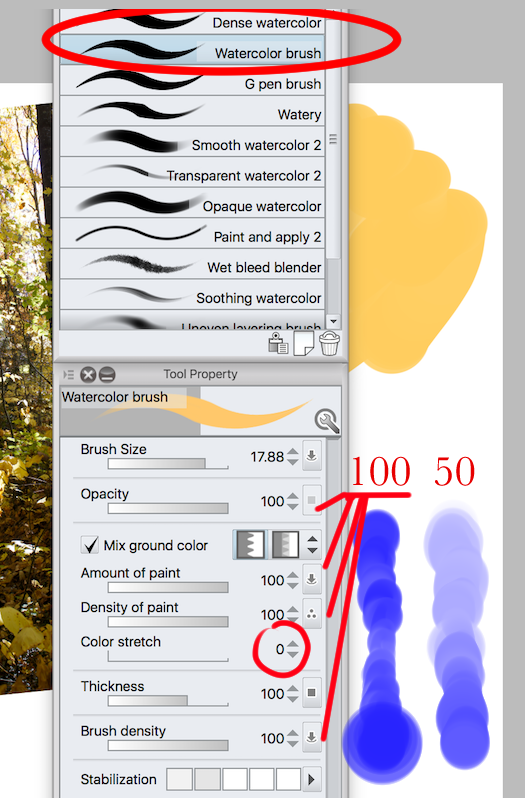Click sub tool list scroll down arrow
The image size is (525, 798).
333,321
